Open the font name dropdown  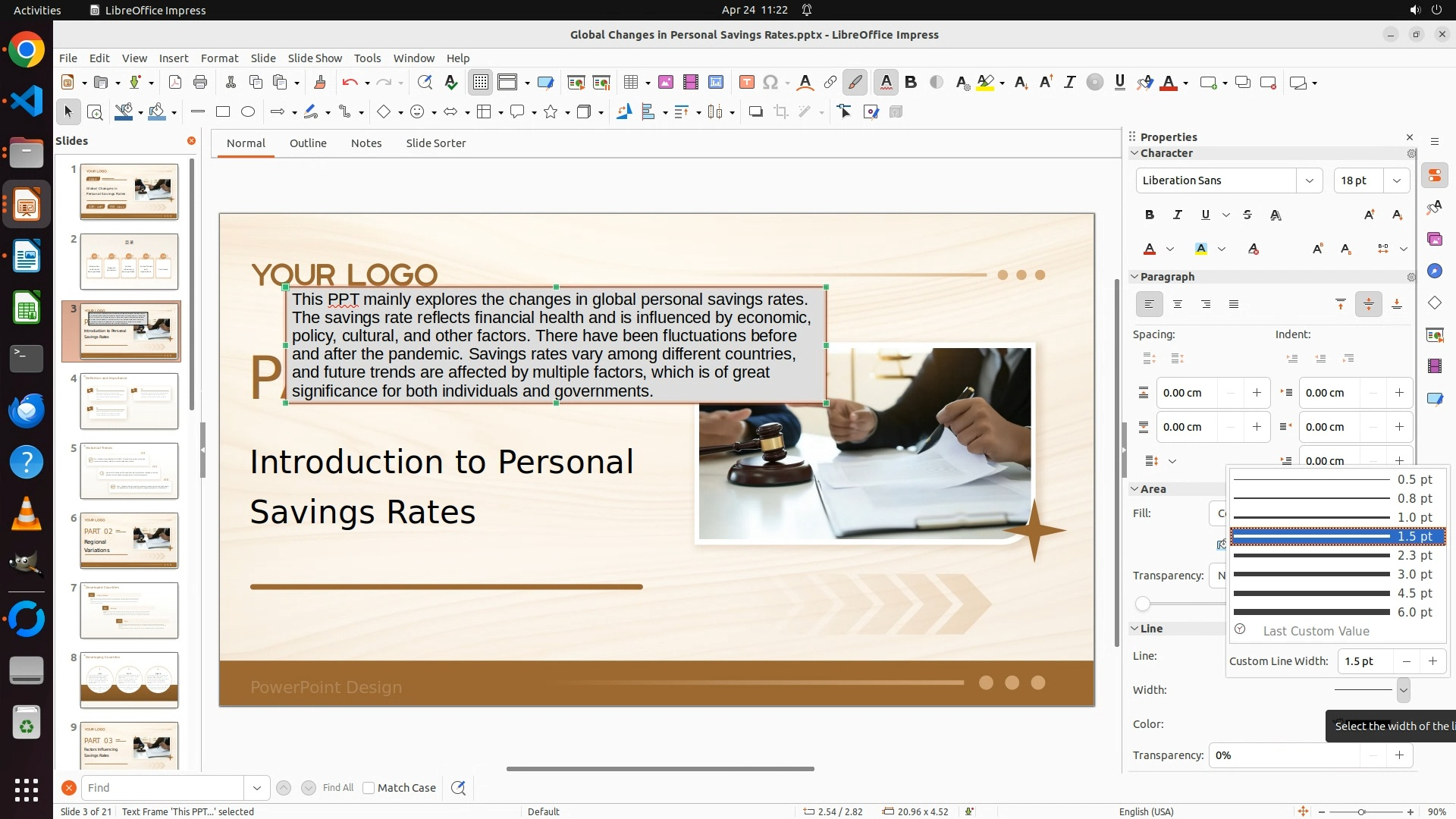point(1309,180)
